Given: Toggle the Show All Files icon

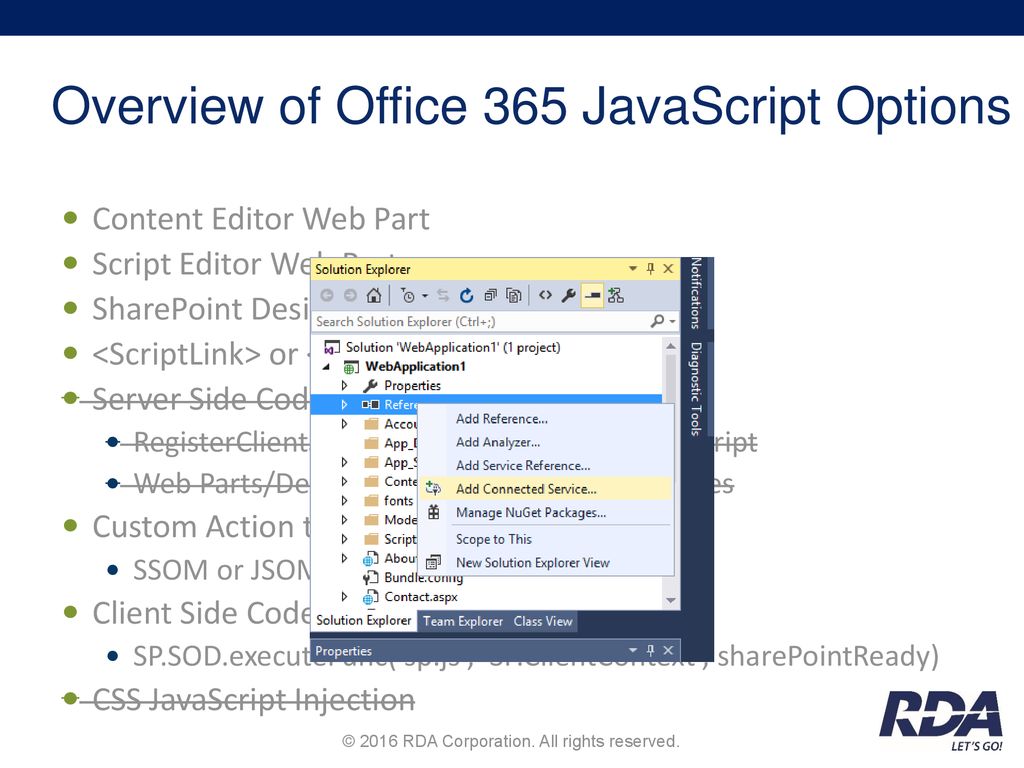Looking at the screenshot, I should click(514, 296).
